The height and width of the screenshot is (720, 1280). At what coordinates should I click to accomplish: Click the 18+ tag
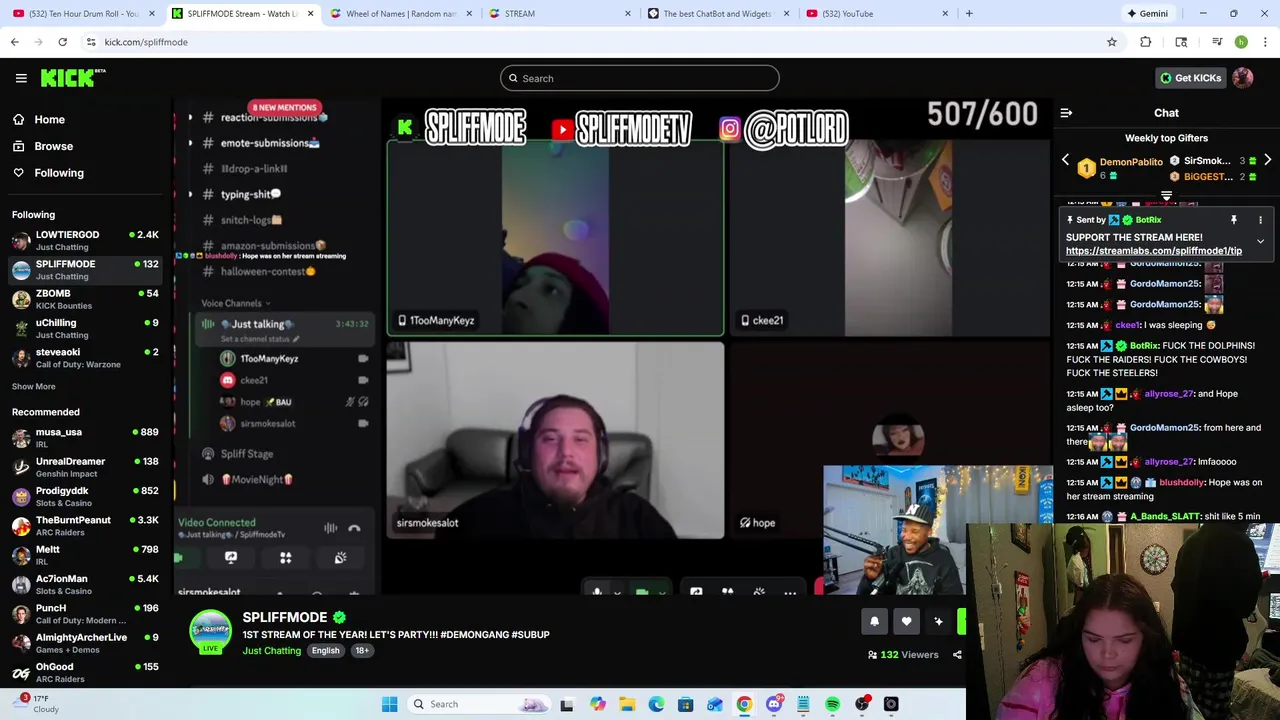point(362,651)
